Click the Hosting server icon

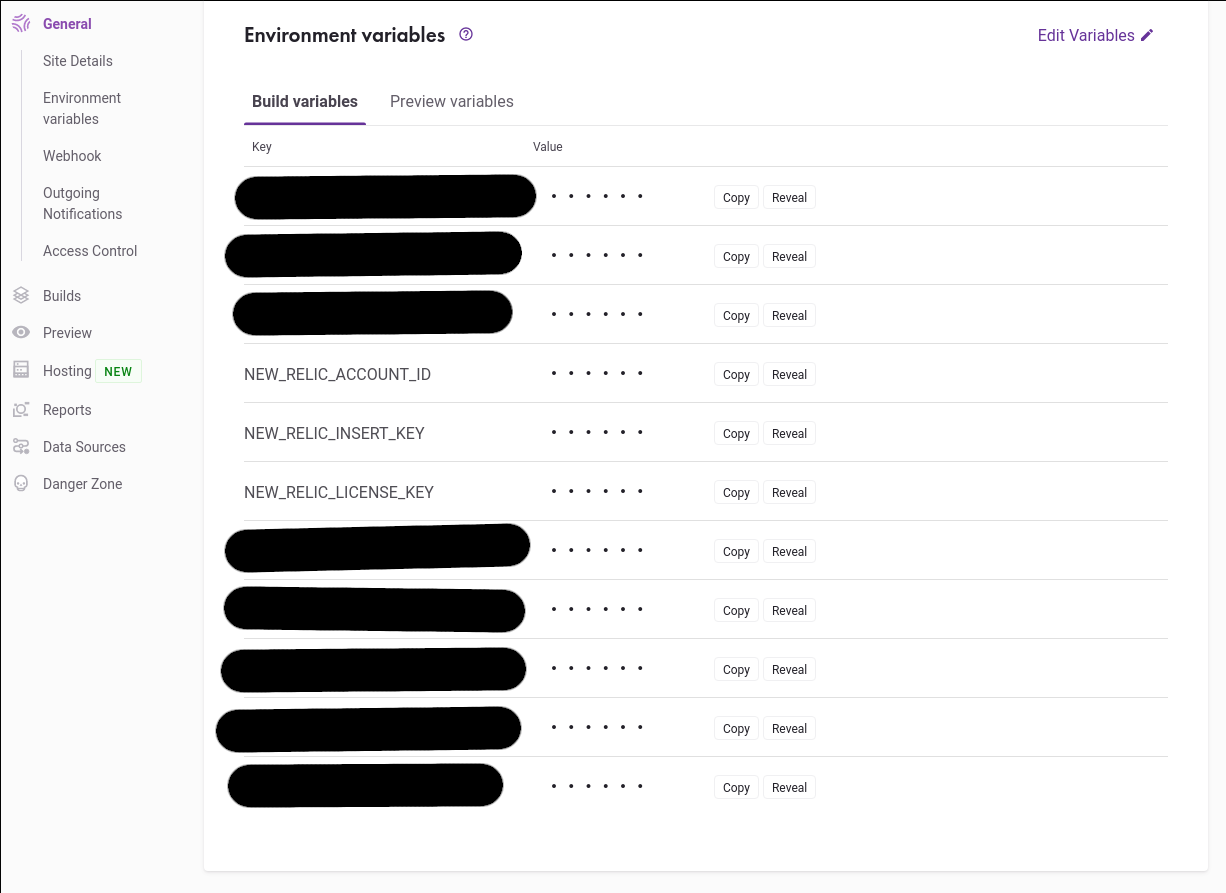point(21,370)
